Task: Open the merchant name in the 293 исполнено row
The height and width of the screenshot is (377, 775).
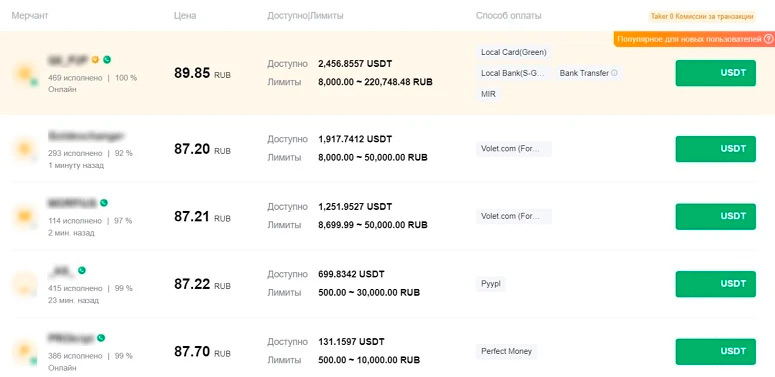Action: [86, 135]
